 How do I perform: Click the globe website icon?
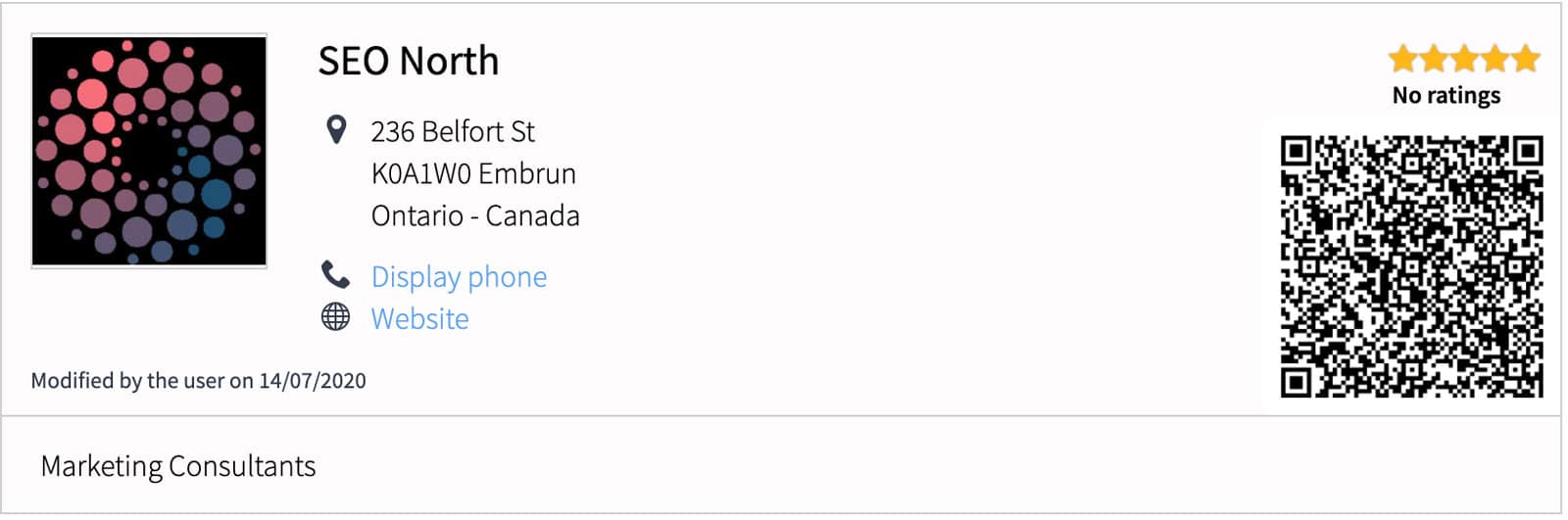click(x=335, y=317)
